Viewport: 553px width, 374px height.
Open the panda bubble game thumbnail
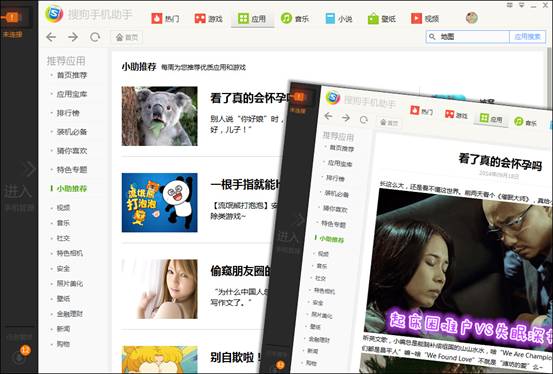(159, 203)
